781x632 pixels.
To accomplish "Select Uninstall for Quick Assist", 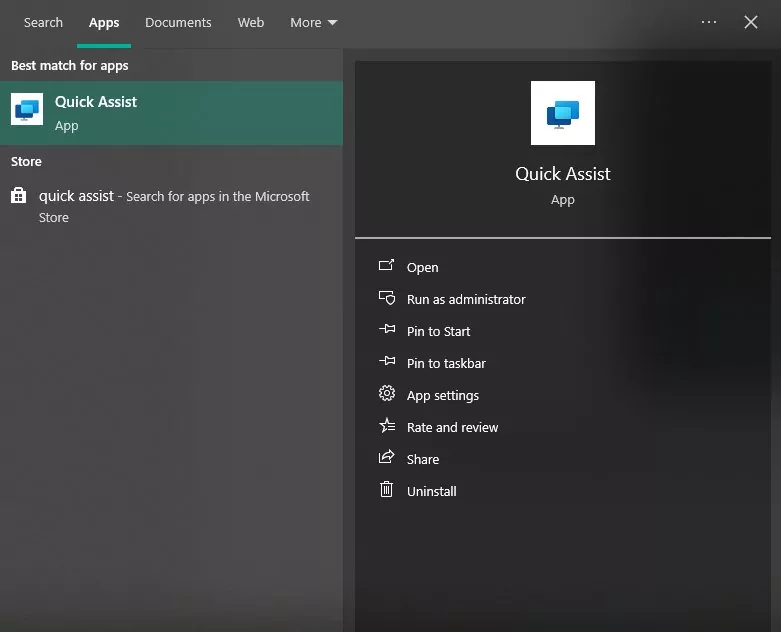I will (x=431, y=491).
